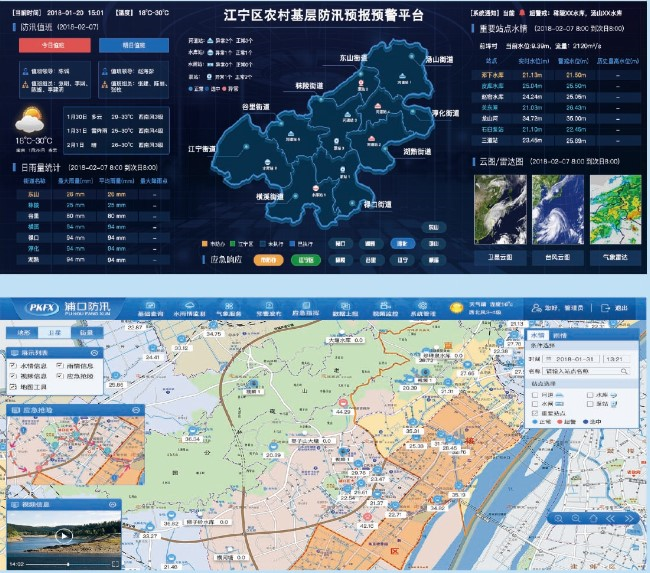Screen dimensions: 650x573
Task: Click 气象雷达 button
Action: tap(615, 257)
